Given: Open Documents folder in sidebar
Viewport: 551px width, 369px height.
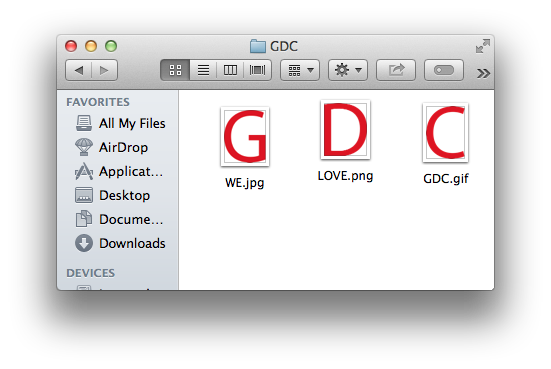Looking at the screenshot, I should tap(119, 219).
